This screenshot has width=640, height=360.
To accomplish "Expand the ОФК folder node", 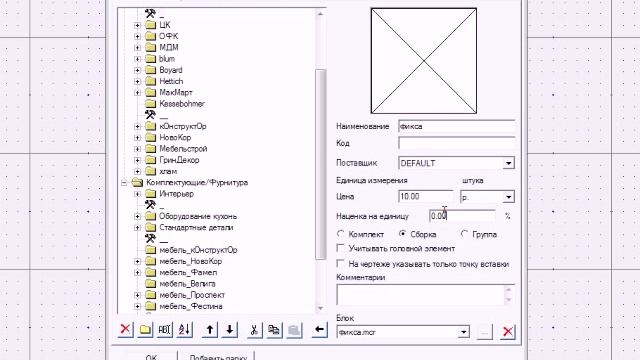I will pyautogui.click(x=138, y=36).
